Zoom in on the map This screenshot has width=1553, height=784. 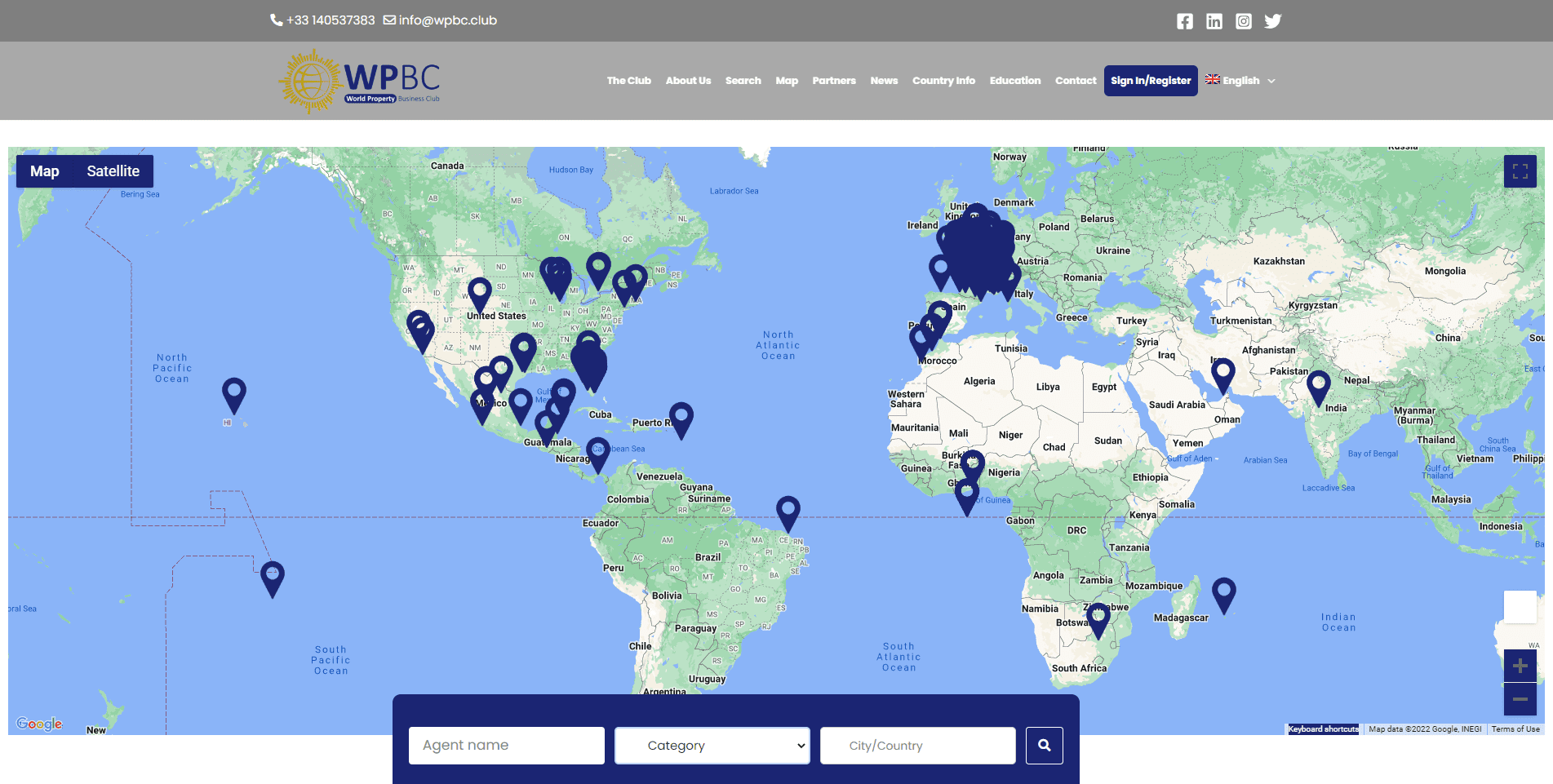1520,667
